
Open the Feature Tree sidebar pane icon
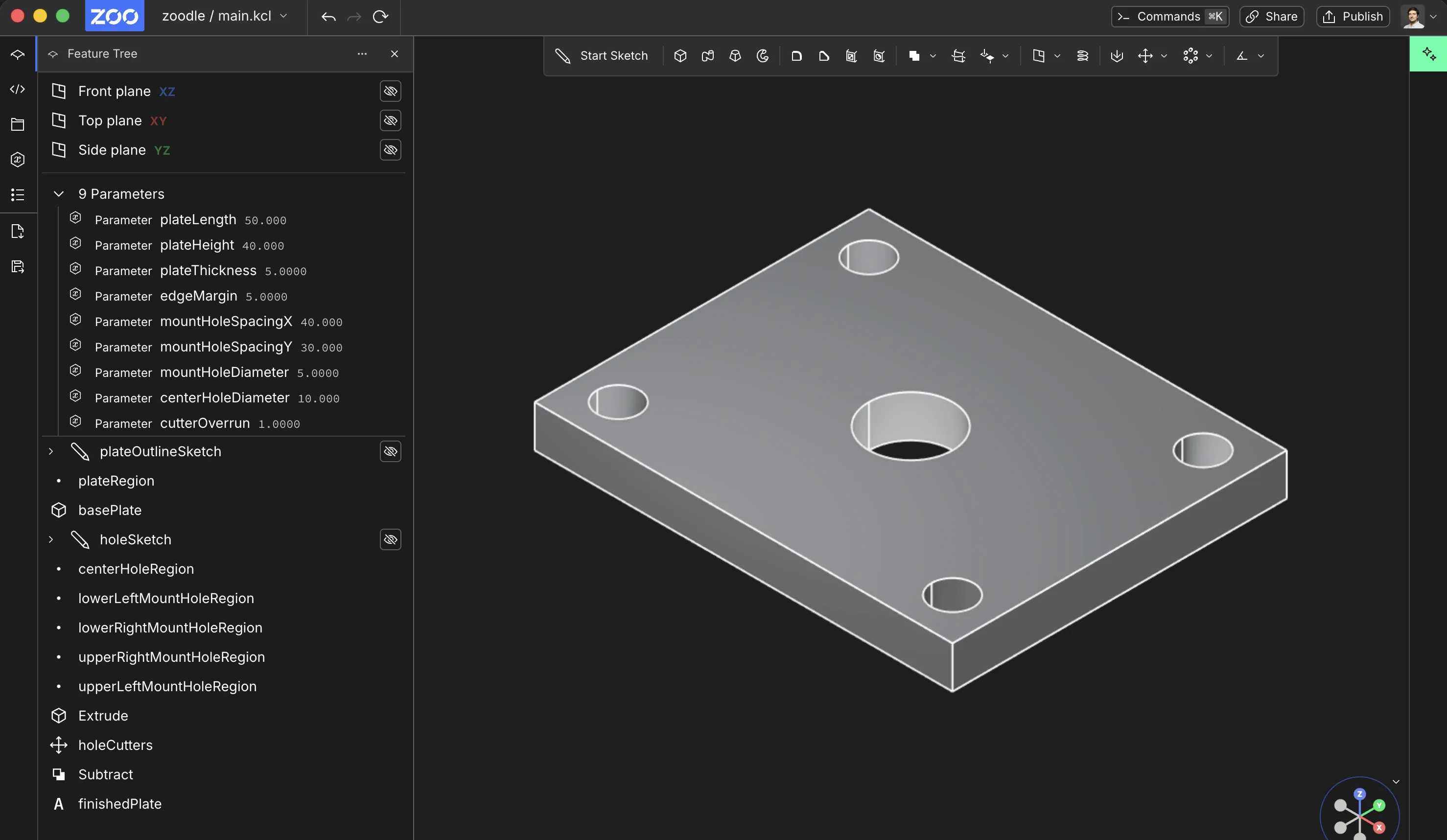point(18,54)
